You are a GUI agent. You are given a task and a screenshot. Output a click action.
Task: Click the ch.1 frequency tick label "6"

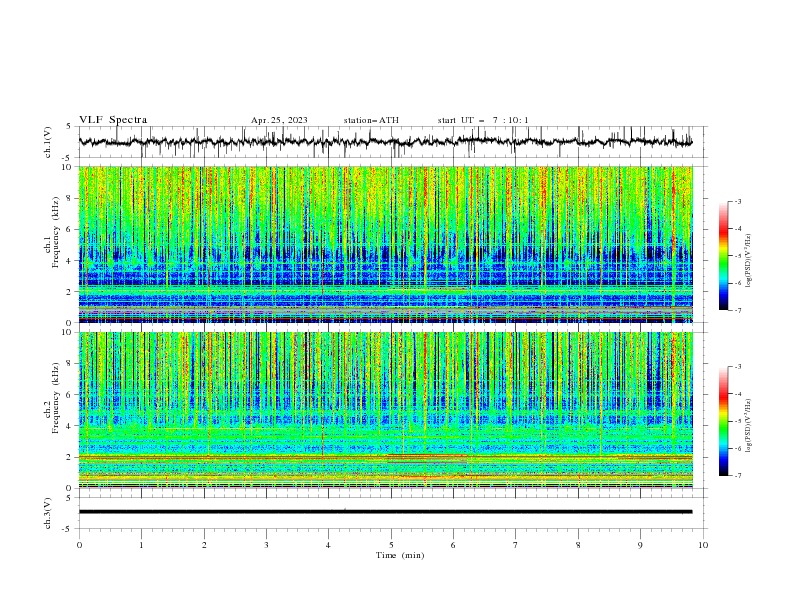[x=70, y=230]
